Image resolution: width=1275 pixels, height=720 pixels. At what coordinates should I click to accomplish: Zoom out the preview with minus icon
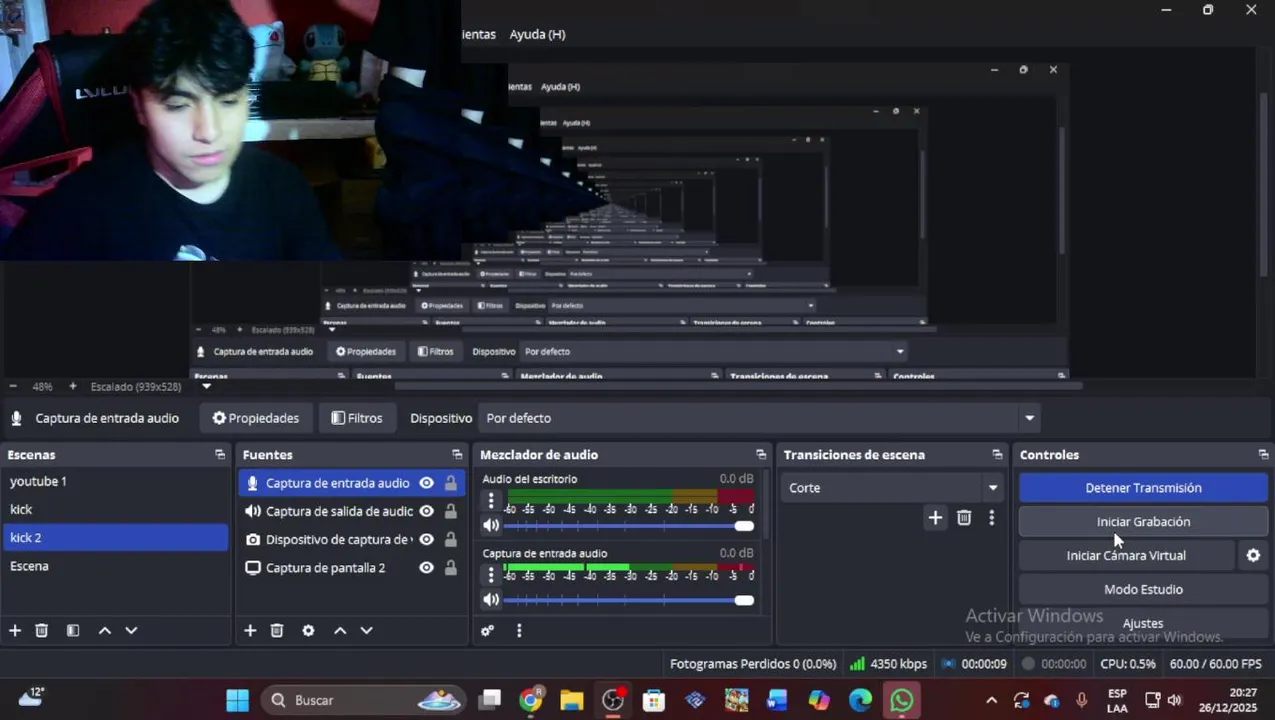pos(13,386)
